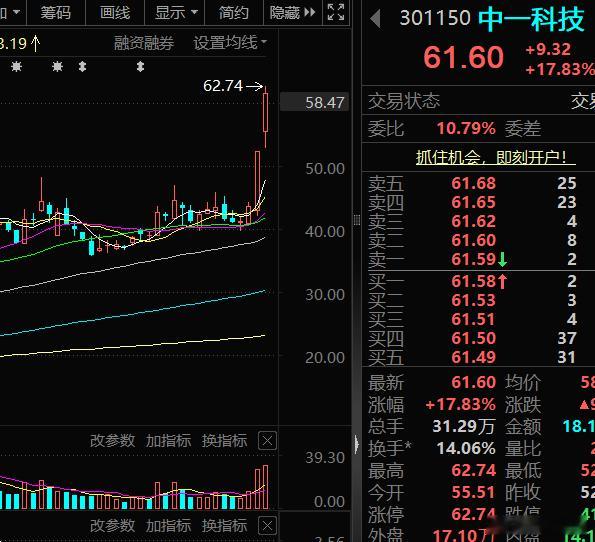
Task: Click the diamond marker beside second star
Action: pos(82,67)
